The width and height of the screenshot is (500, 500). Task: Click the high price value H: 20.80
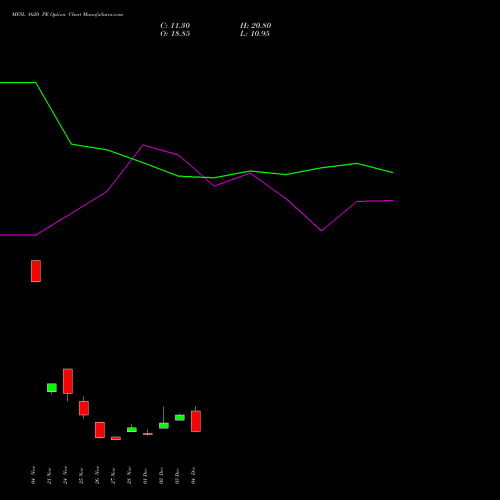[256, 26]
